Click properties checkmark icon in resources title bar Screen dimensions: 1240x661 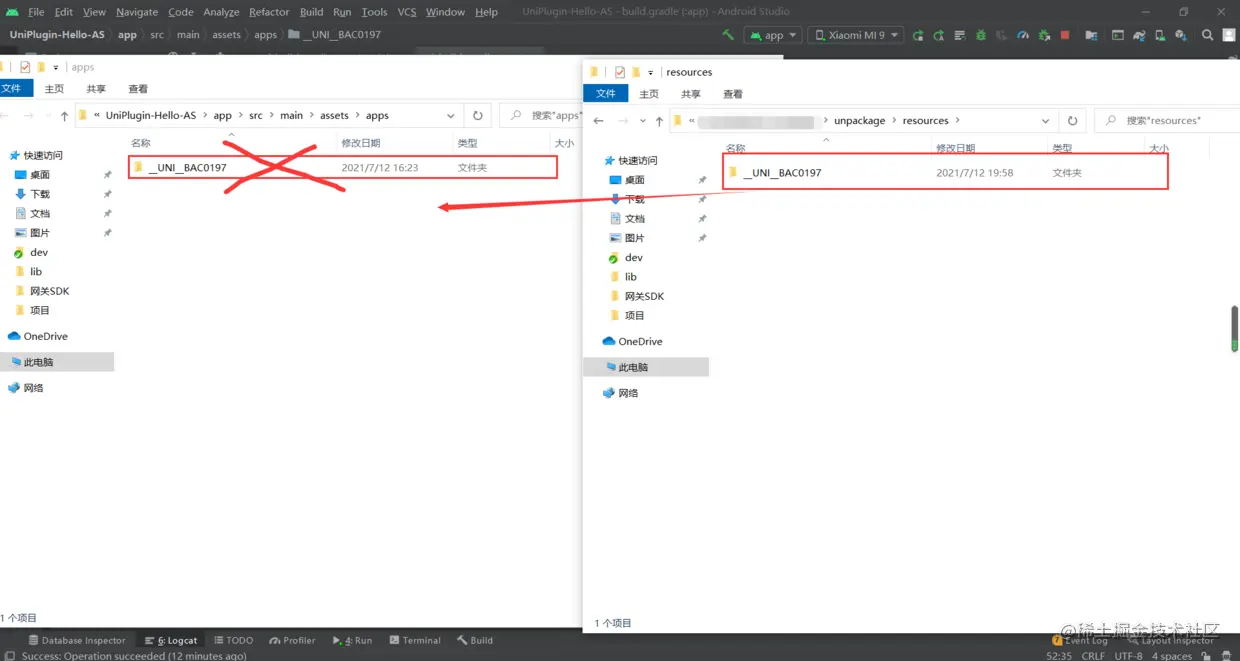pos(620,72)
